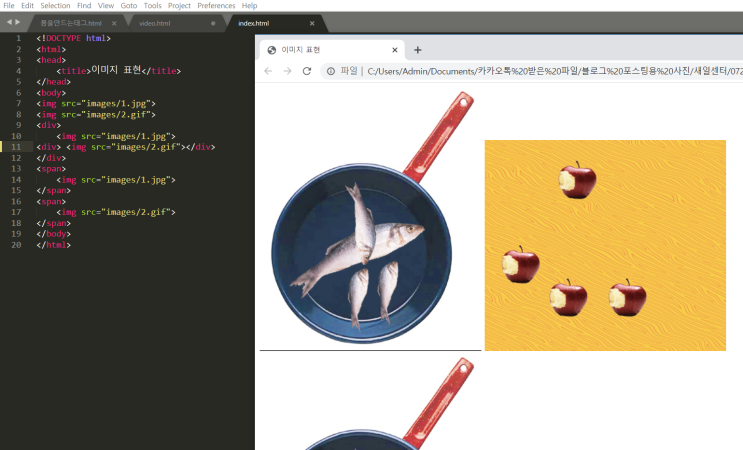Click the head tag on line 3
743x450 pixels.
tap(51, 60)
